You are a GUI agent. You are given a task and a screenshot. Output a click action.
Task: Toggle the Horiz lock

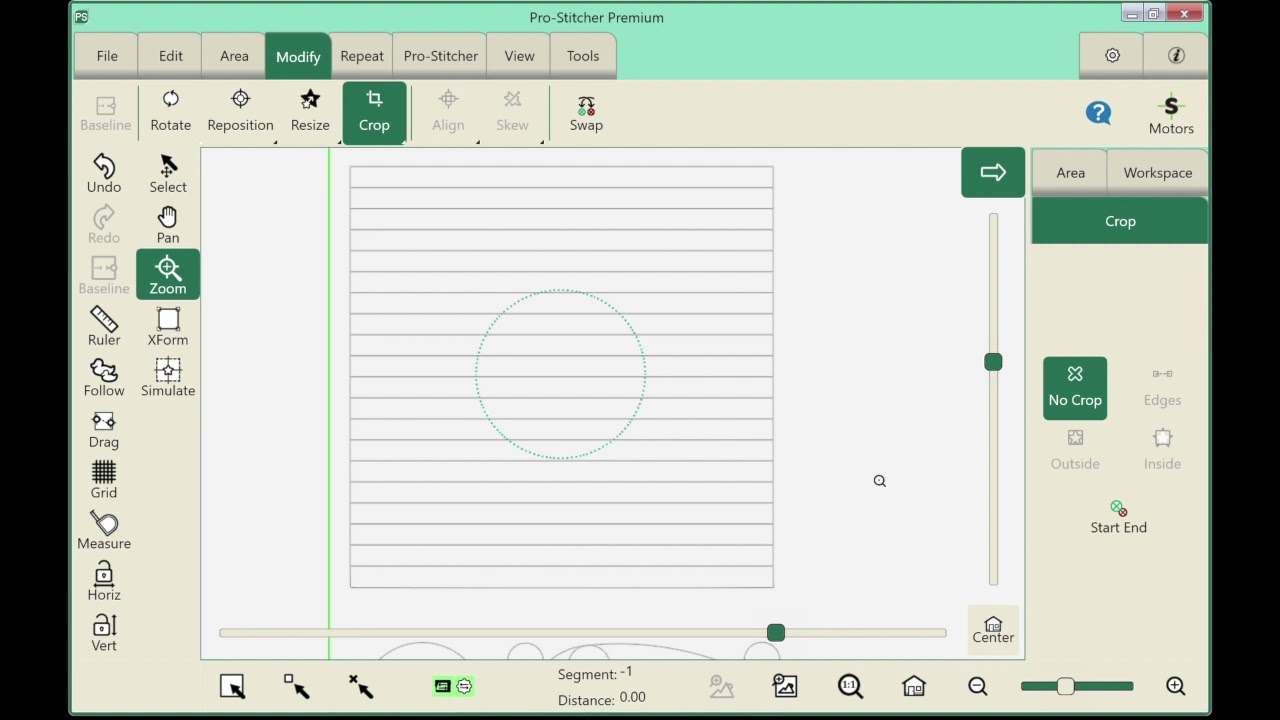[x=104, y=581]
